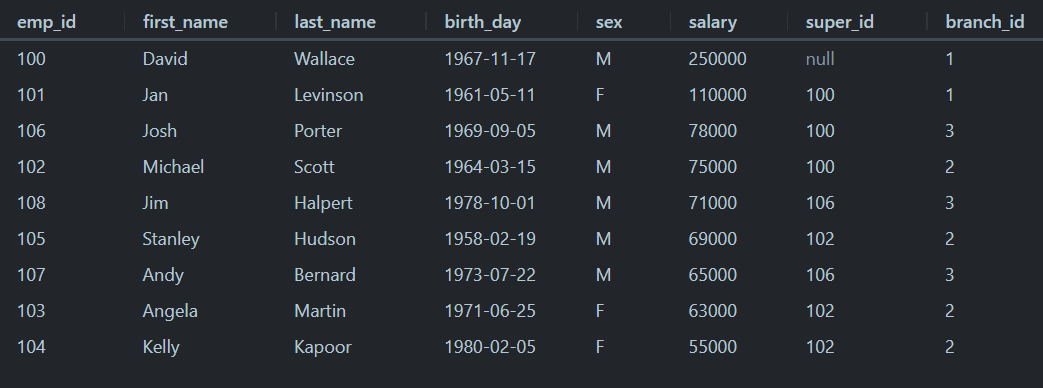Click the Halpert last name cell
The height and width of the screenshot is (388, 1043).
click(x=323, y=203)
